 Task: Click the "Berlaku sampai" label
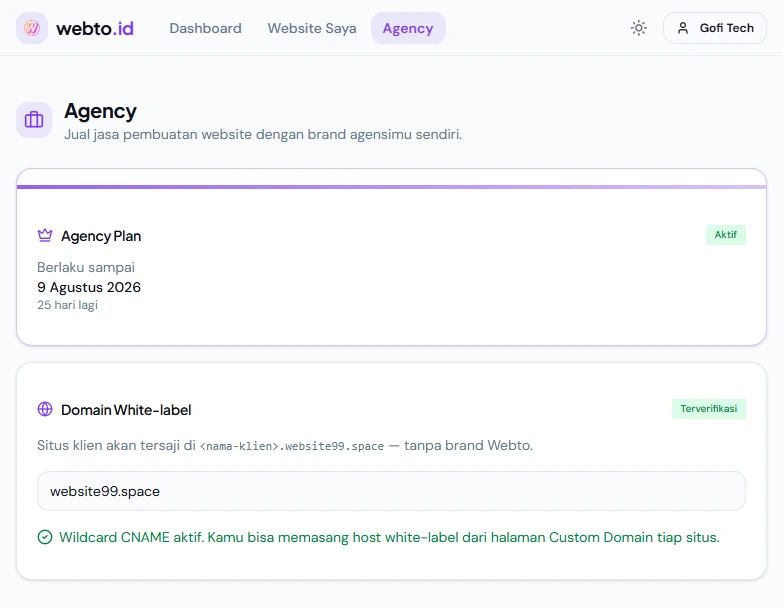coord(86,267)
